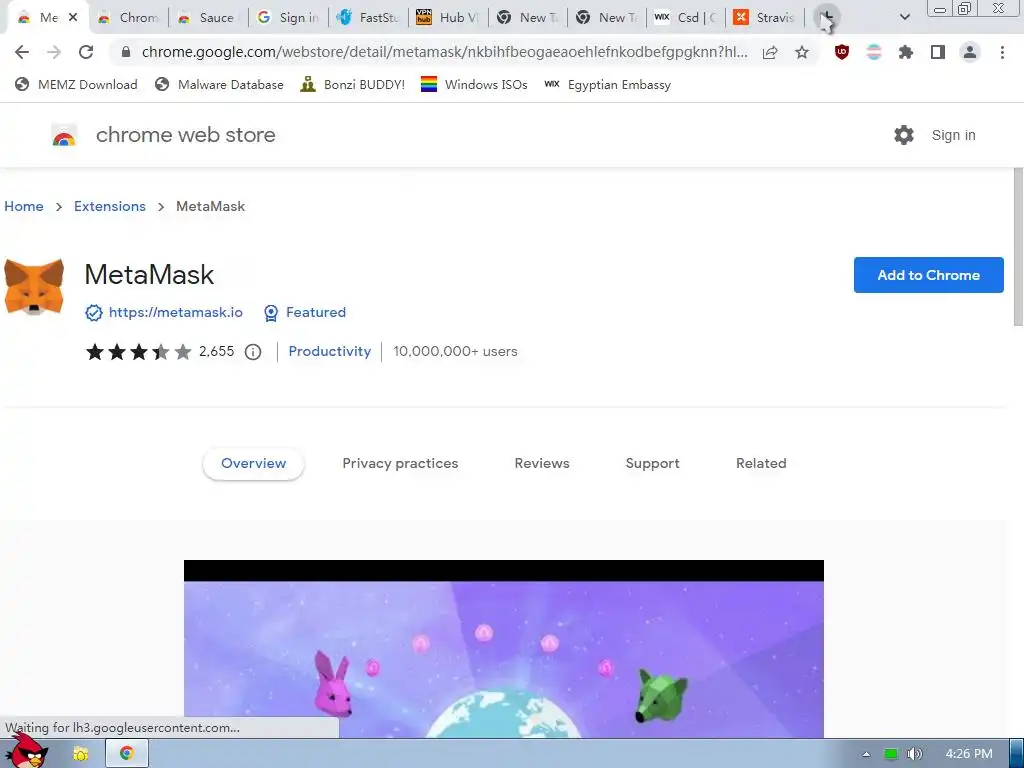
Task: Switch to the Google Sign in tab
Action: point(288,18)
